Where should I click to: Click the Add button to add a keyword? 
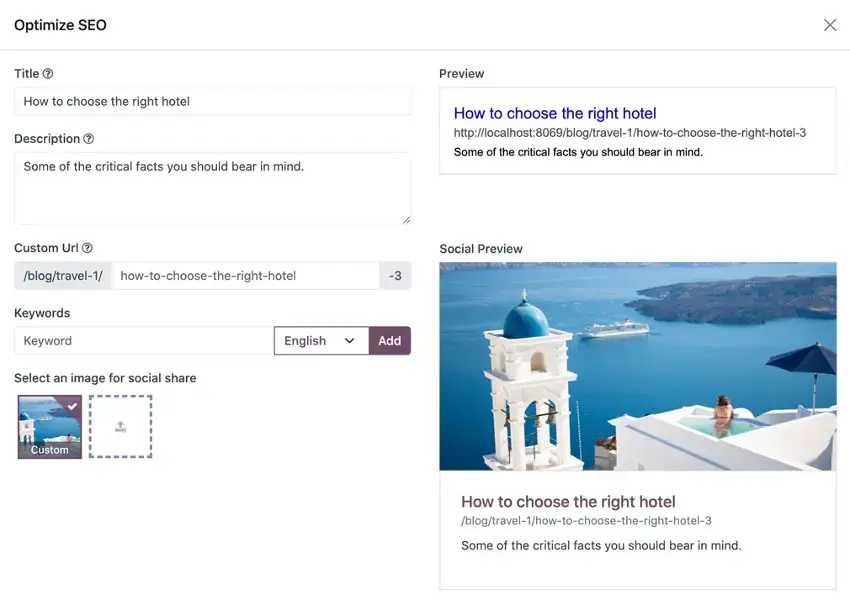pos(389,340)
